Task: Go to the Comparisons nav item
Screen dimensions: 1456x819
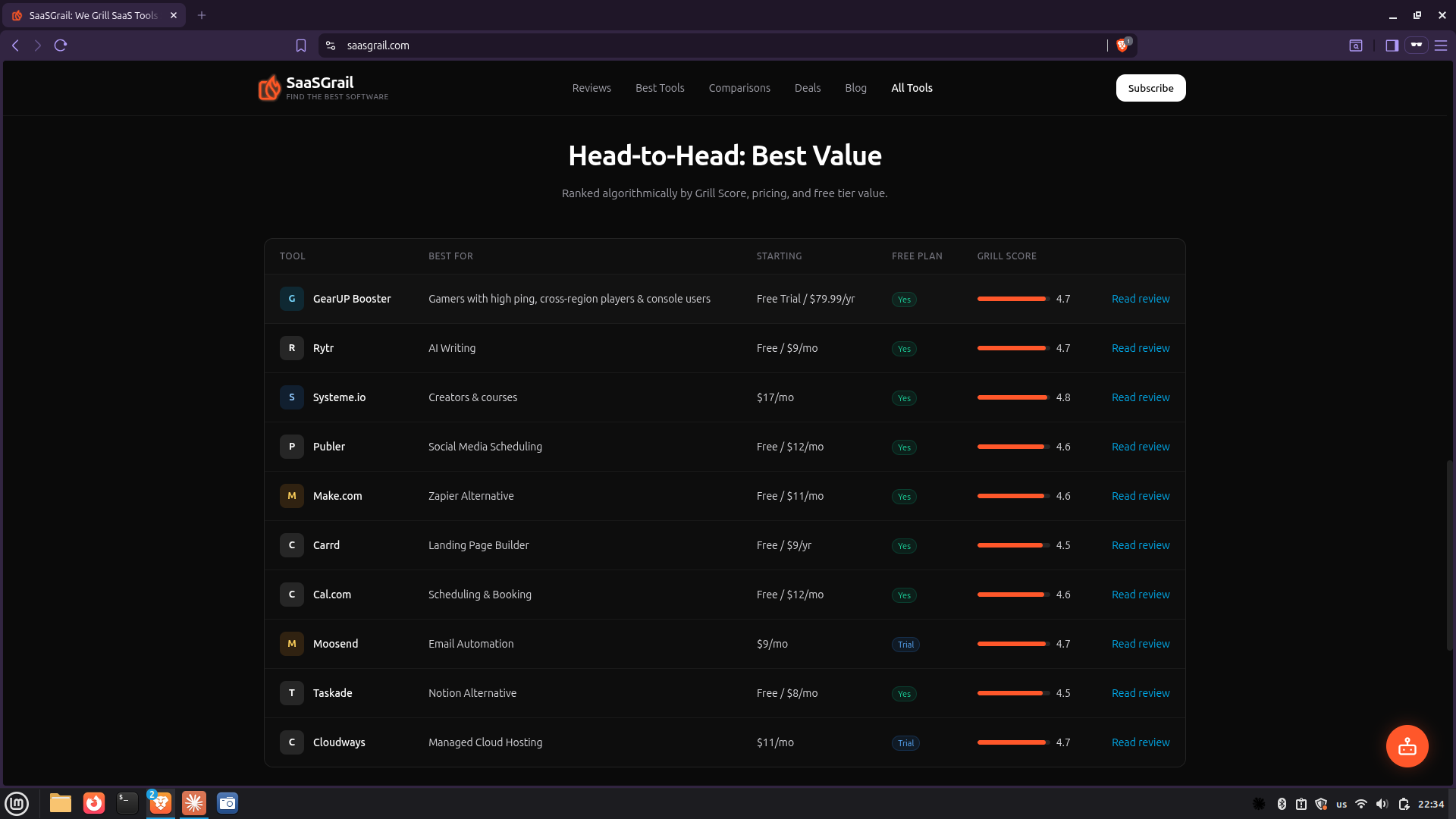Action: [739, 88]
